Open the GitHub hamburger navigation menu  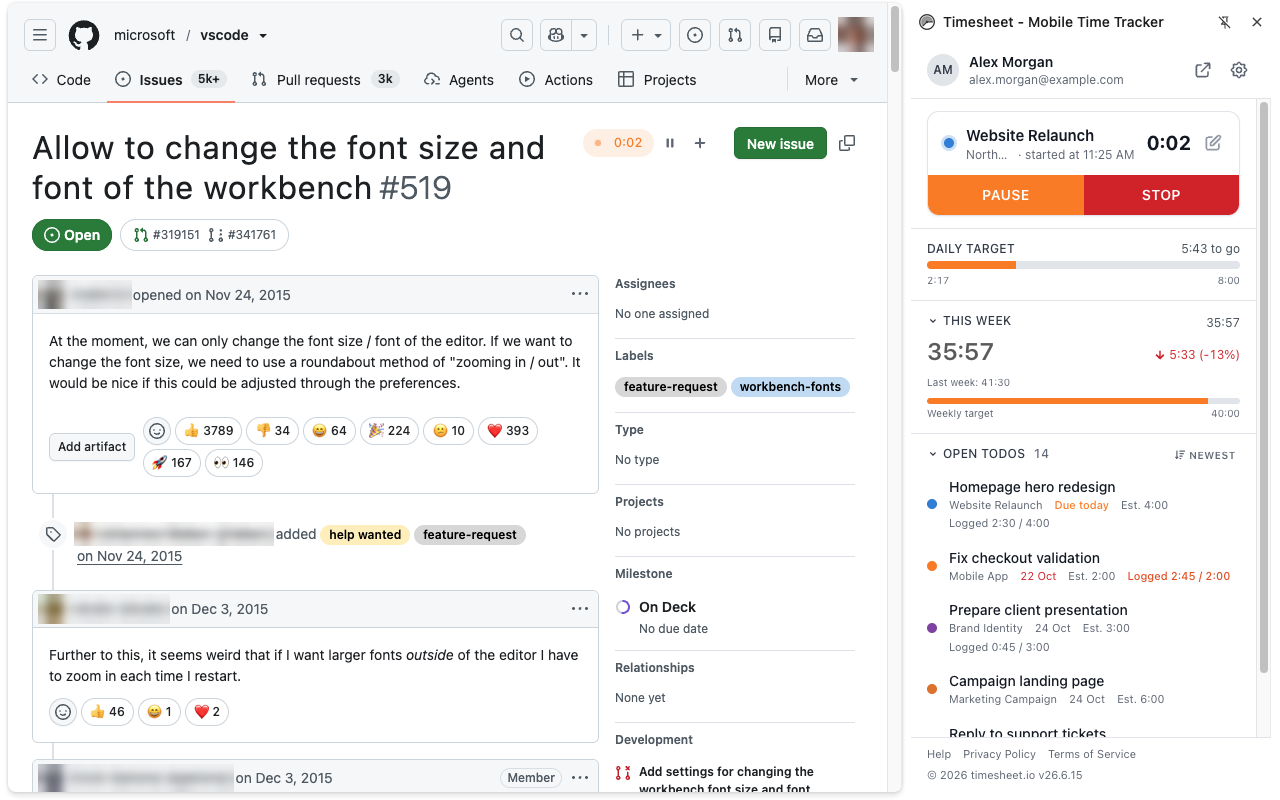[x=40, y=35]
